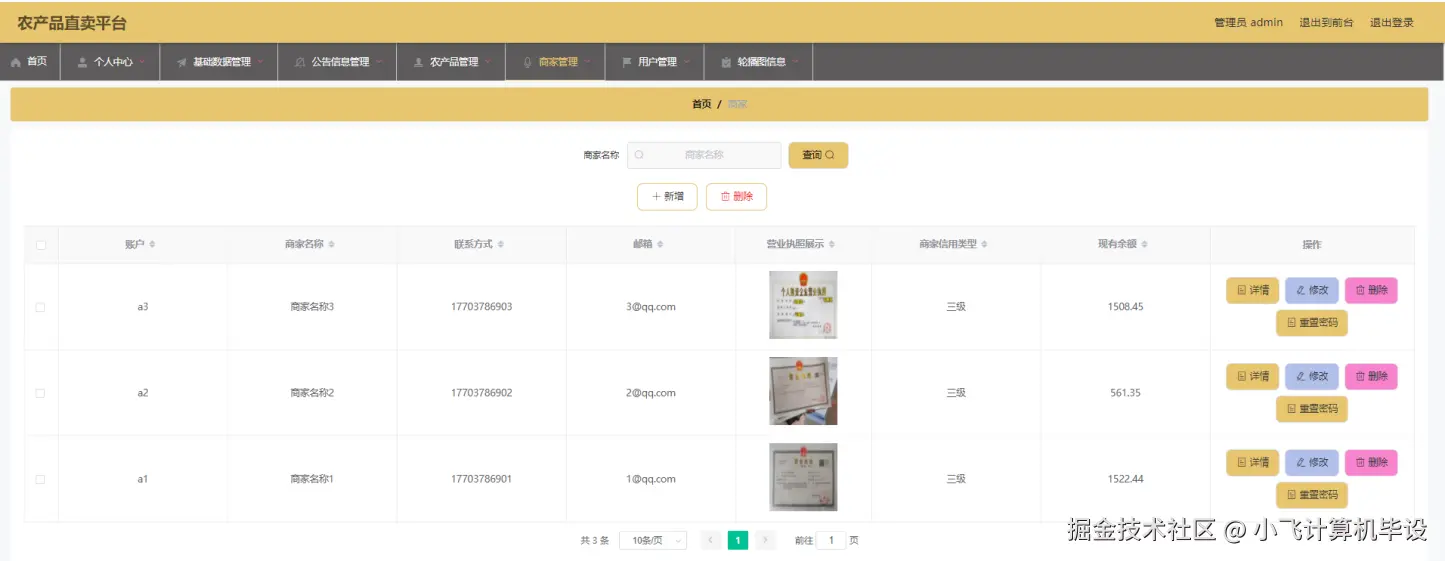1445x561 pixels.
Task: Click 首页 in the breadcrumb
Action: pyautogui.click(x=702, y=104)
